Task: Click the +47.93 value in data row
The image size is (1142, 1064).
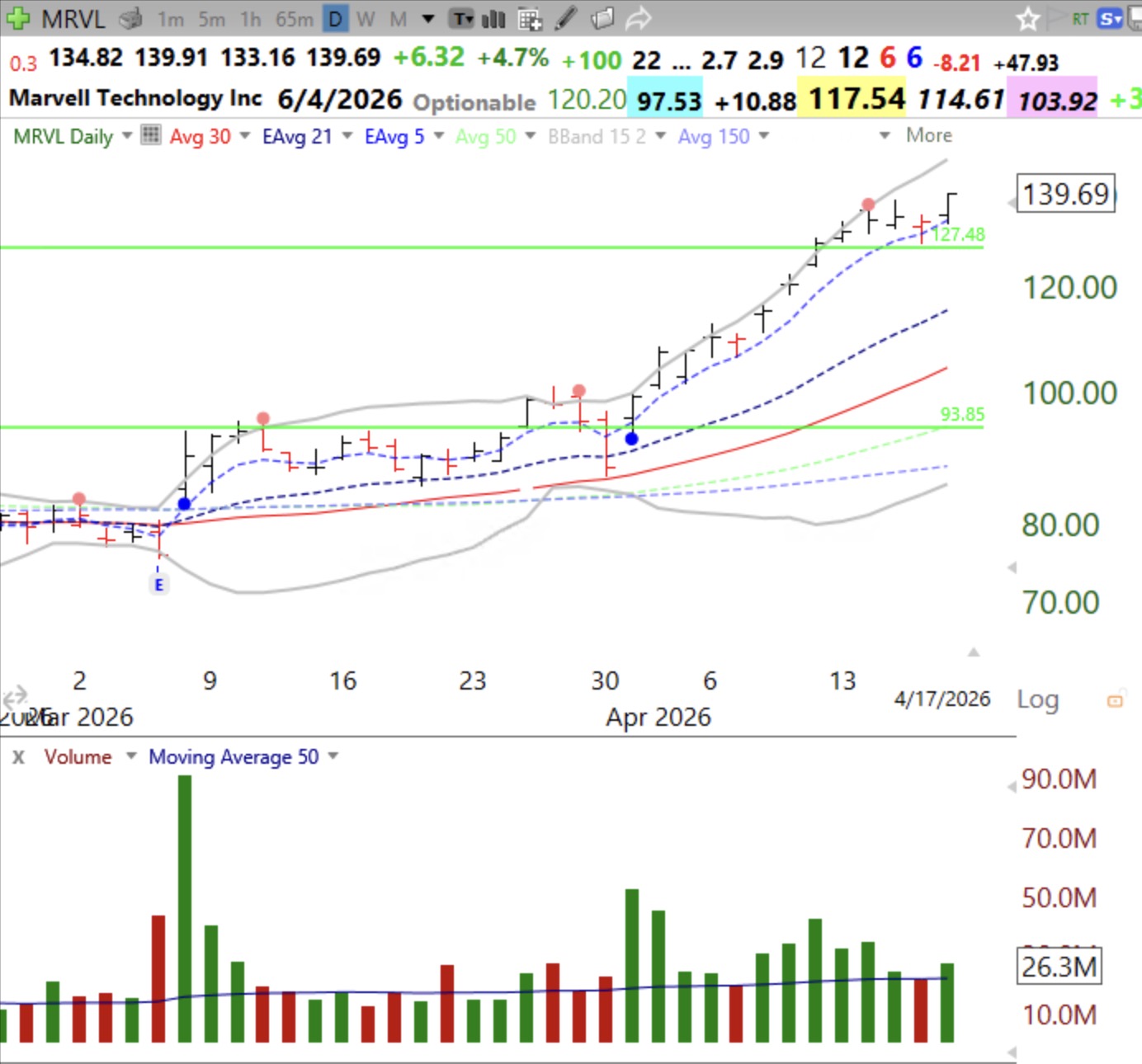Action: (x=1026, y=63)
